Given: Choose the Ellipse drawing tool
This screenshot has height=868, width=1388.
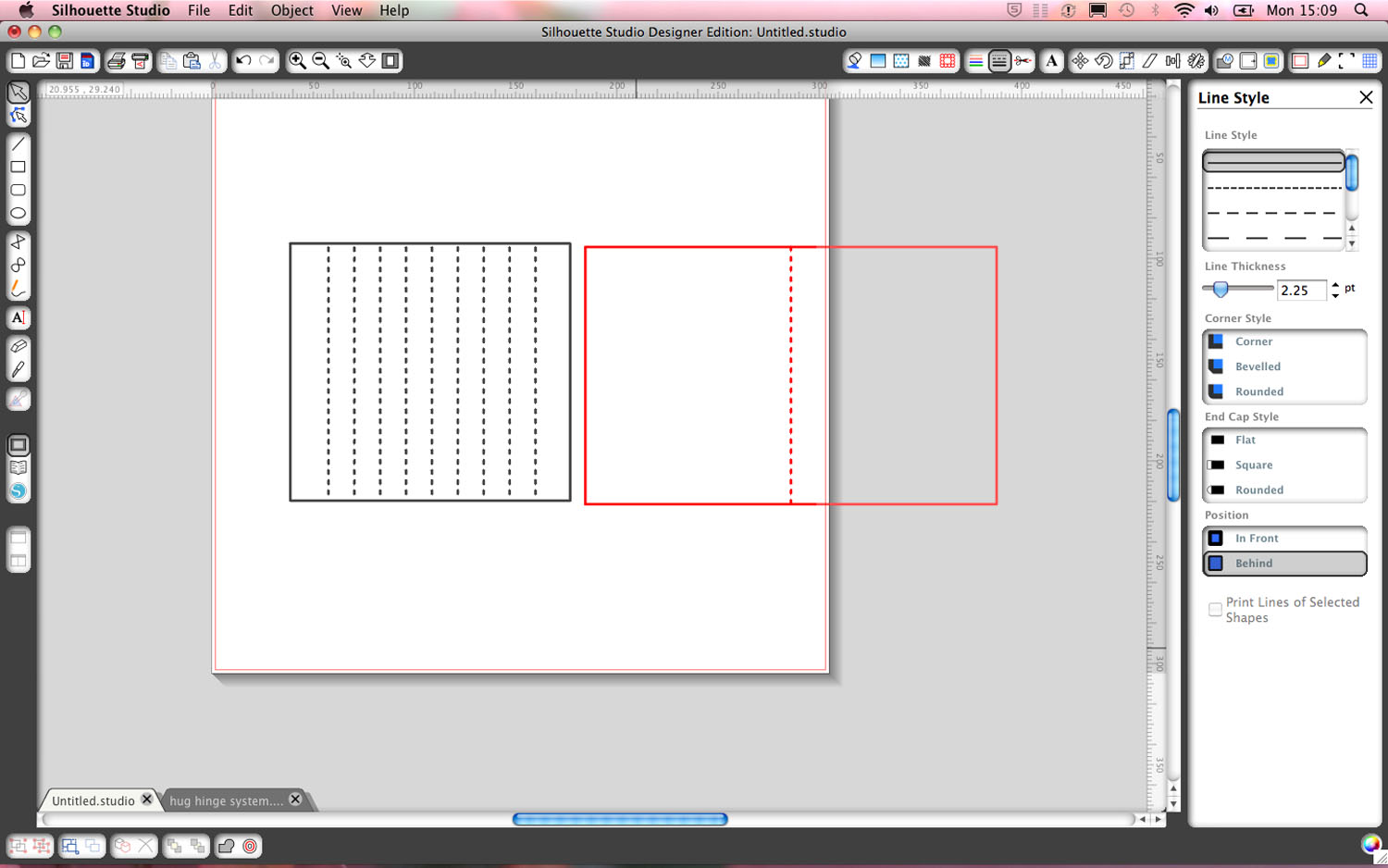Looking at the screenshot, I should 18,214.
